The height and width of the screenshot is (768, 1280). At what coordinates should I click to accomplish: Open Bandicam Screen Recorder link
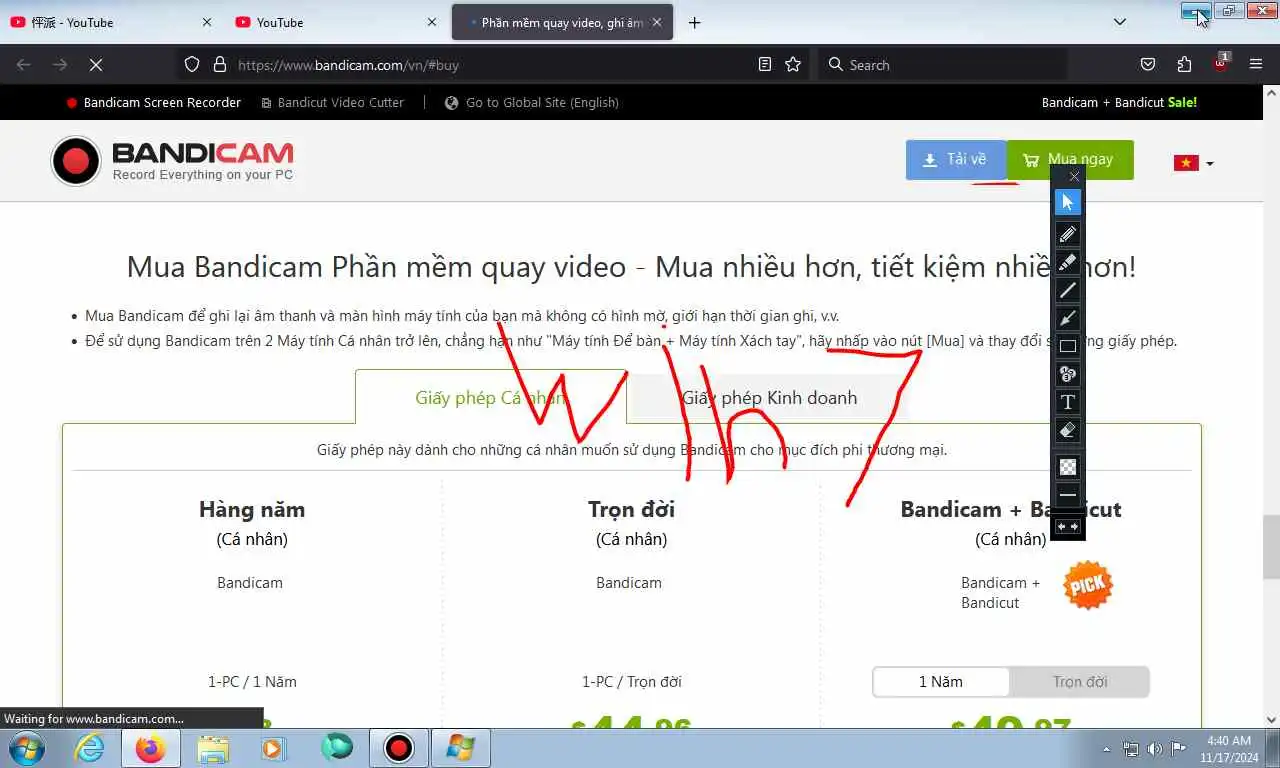(153, 102)
